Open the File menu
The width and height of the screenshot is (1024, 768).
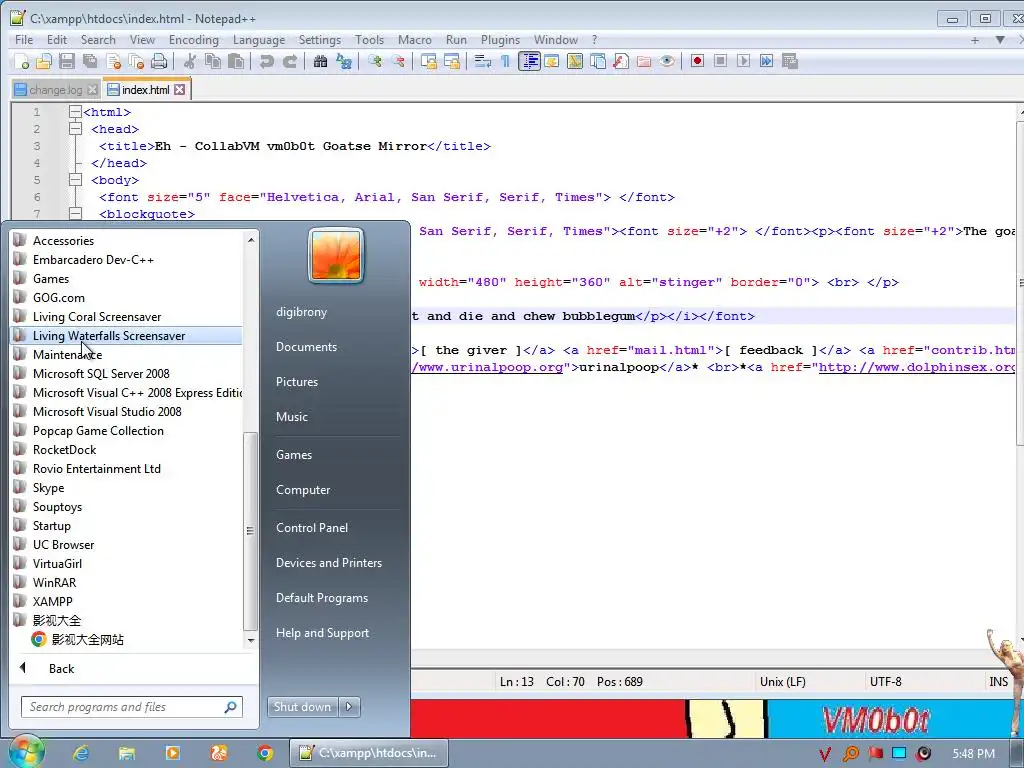[24, 40]
